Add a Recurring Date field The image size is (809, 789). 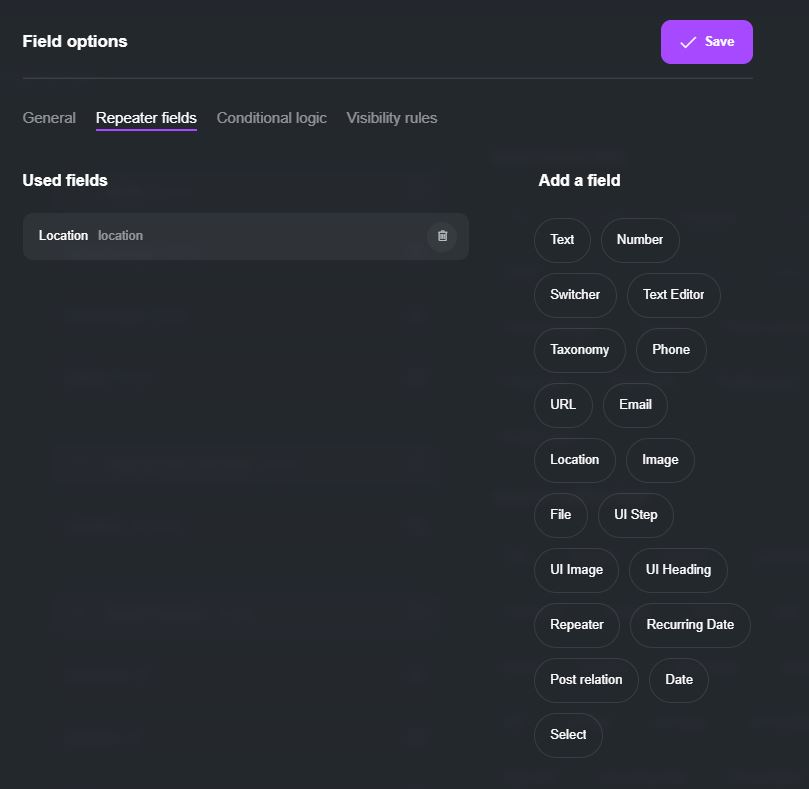[690, 625]
